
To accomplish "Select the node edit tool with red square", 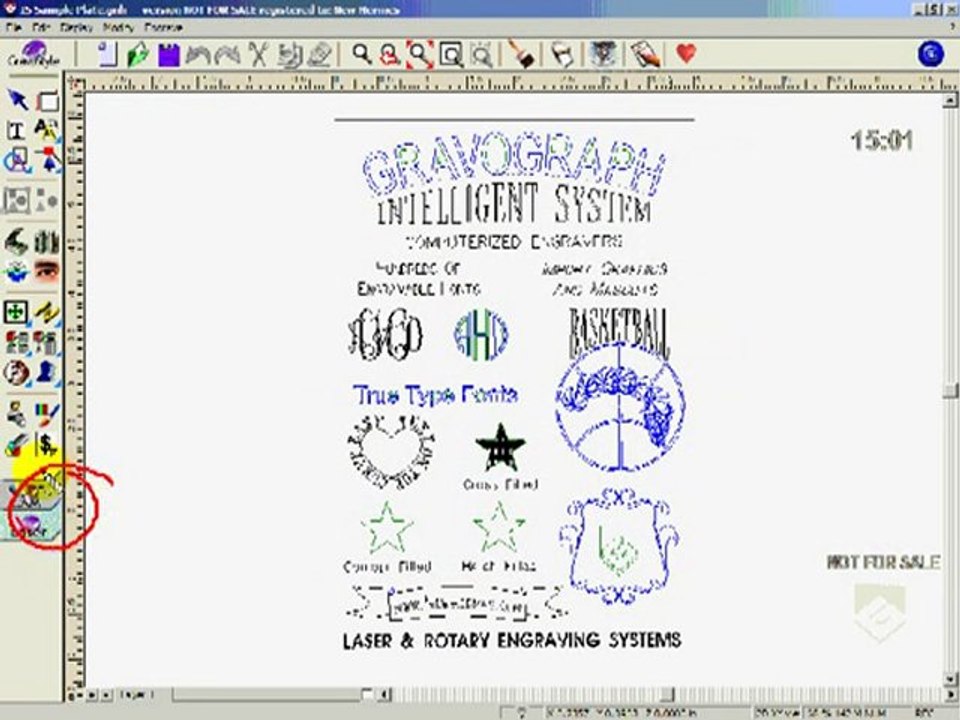I will click(47, 160).
